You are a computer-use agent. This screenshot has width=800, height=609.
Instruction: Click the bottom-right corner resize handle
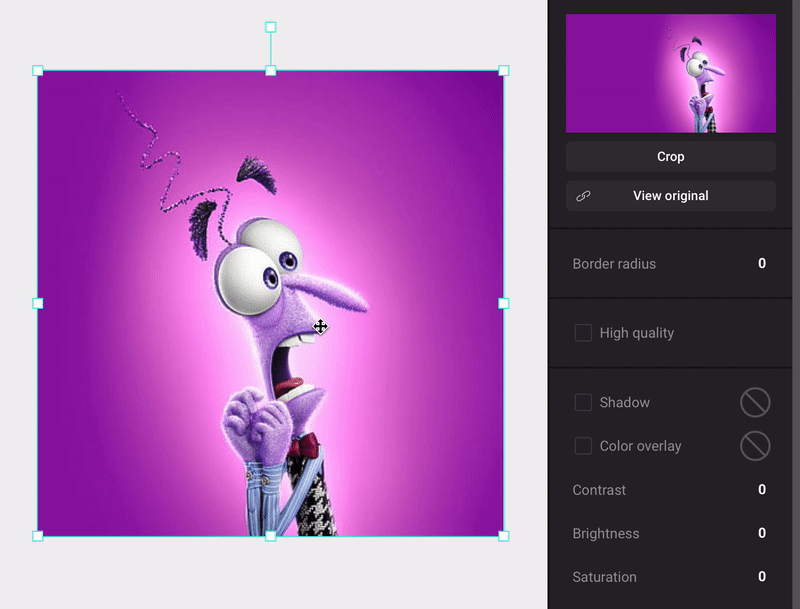pos(503,536)
